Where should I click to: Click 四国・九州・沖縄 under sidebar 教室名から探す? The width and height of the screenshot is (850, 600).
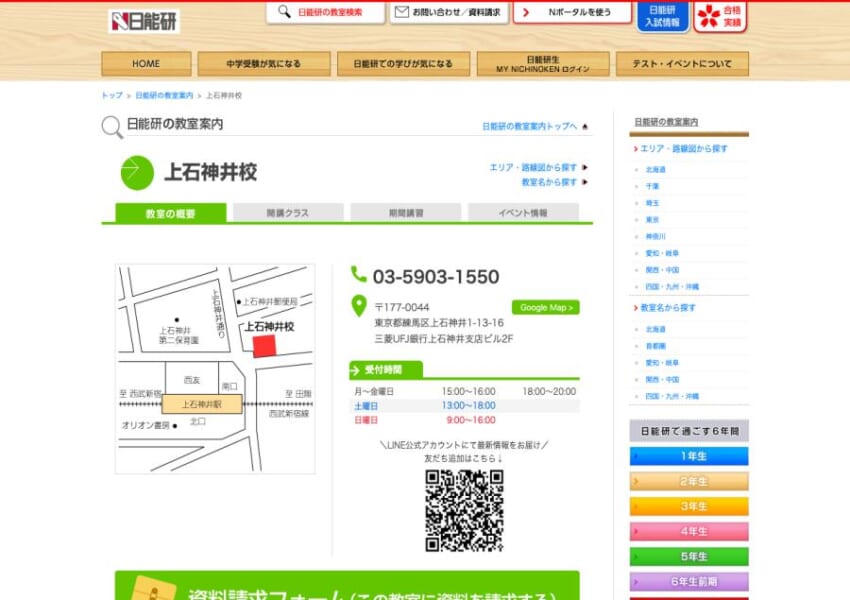point(672,397)
